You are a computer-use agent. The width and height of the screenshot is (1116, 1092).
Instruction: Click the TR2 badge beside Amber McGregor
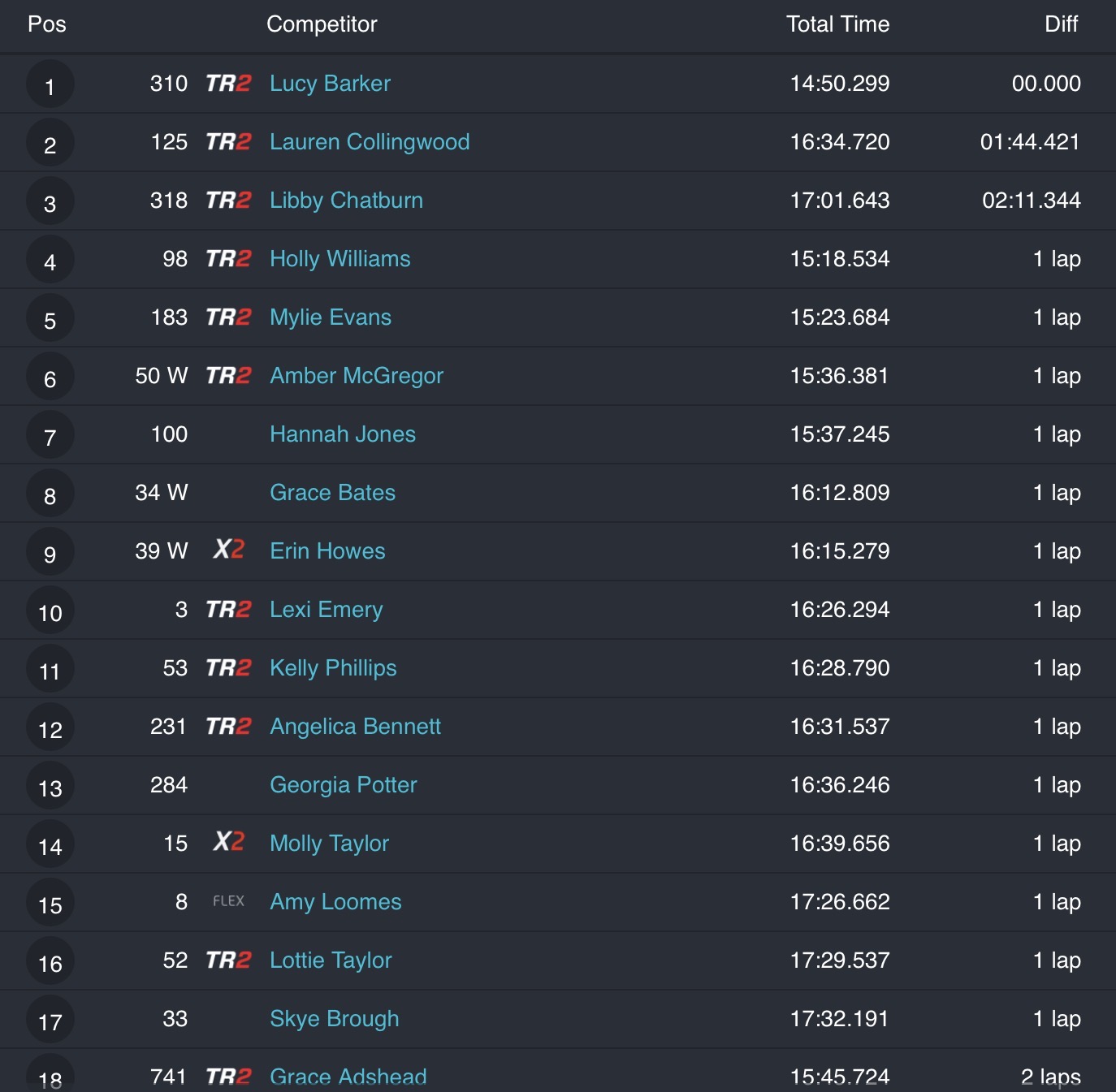tap(228, 376)
